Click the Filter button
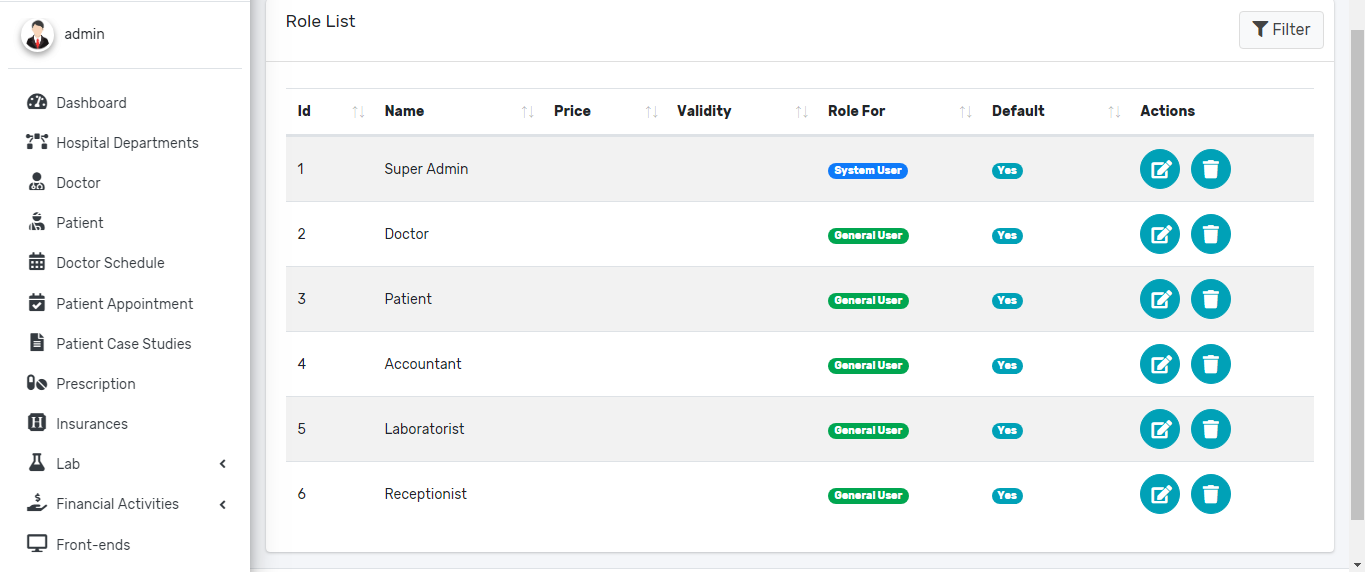1365x572 pixels. point(1280,30)
